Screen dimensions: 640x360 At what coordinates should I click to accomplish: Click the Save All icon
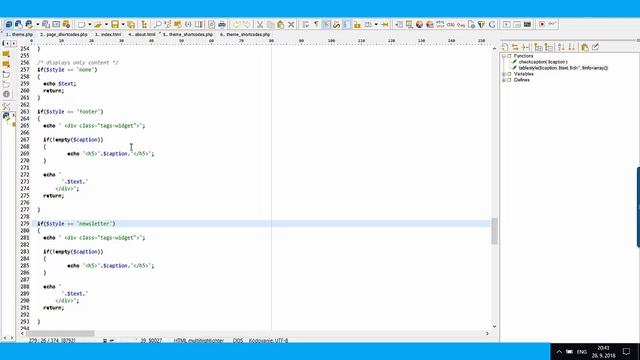pos(131,24)
